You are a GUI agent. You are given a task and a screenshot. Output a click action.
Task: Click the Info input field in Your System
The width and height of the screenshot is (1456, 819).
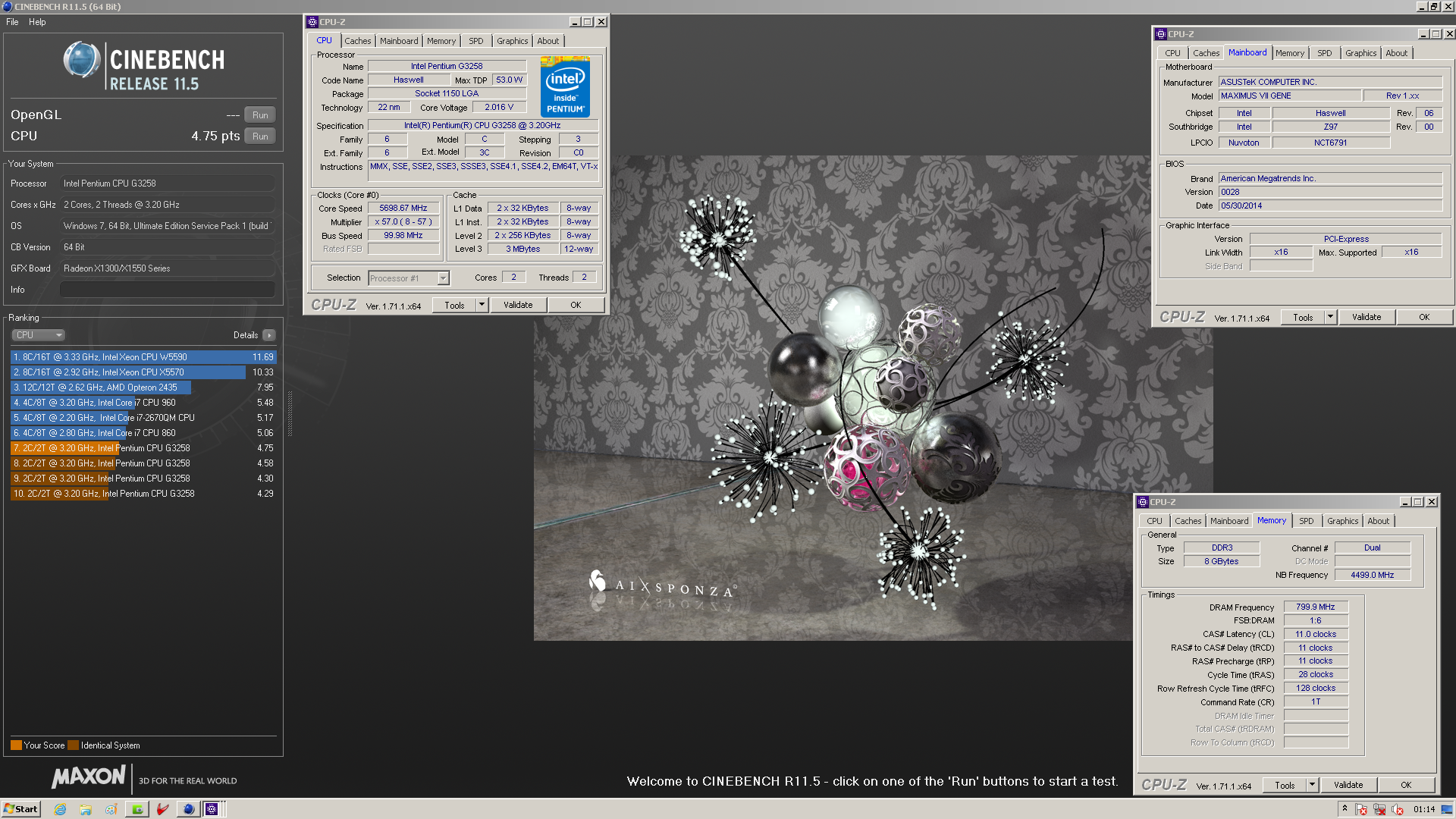[168, 290]
